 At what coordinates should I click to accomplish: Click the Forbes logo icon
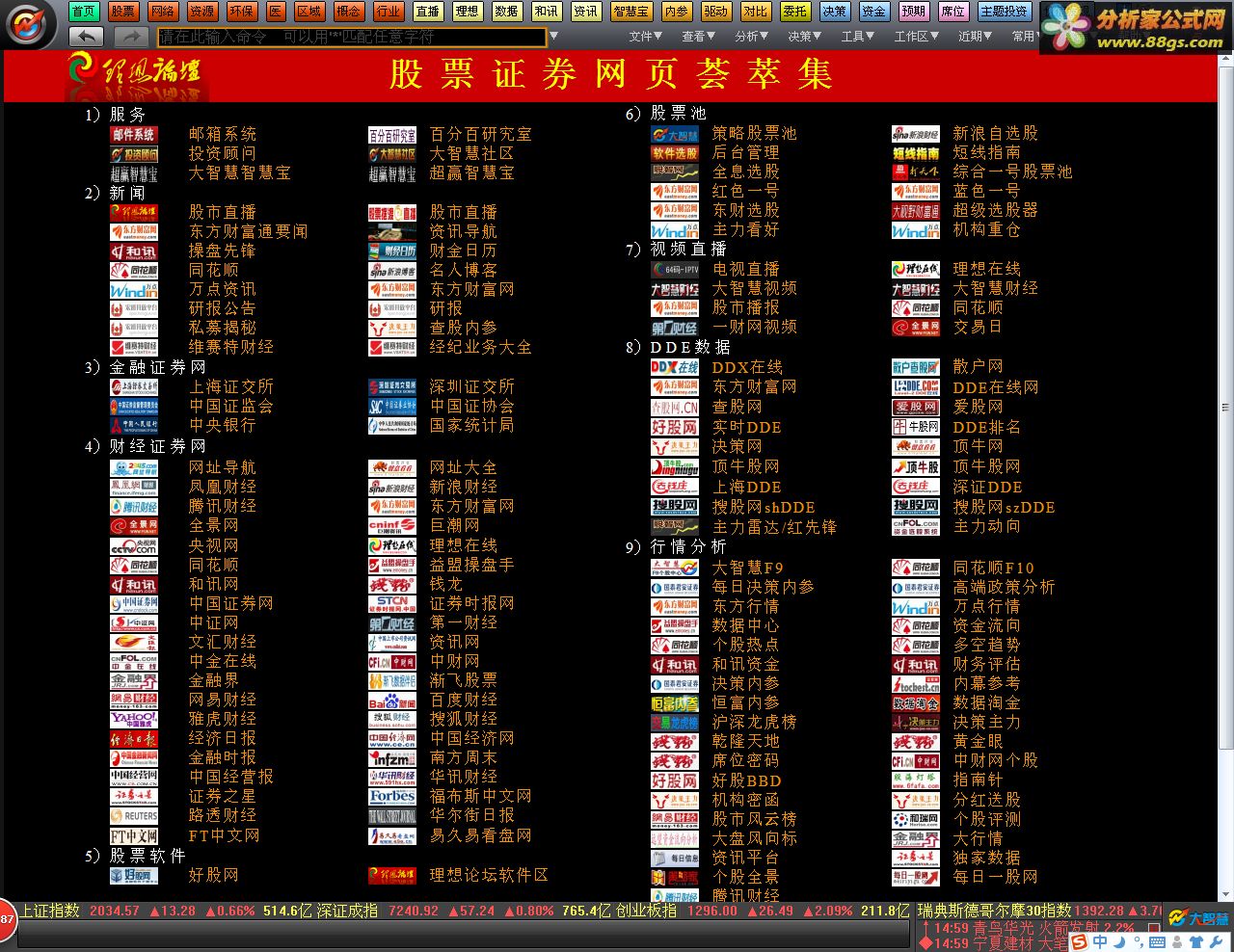coord(392,797)
